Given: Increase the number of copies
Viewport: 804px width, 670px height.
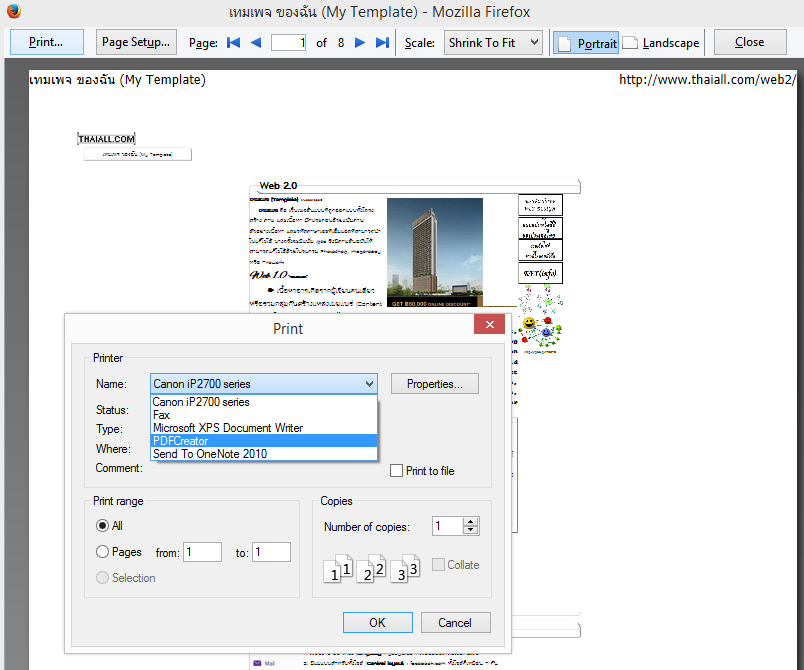Looking at the screenshot, I should click(x=472, y=521).
